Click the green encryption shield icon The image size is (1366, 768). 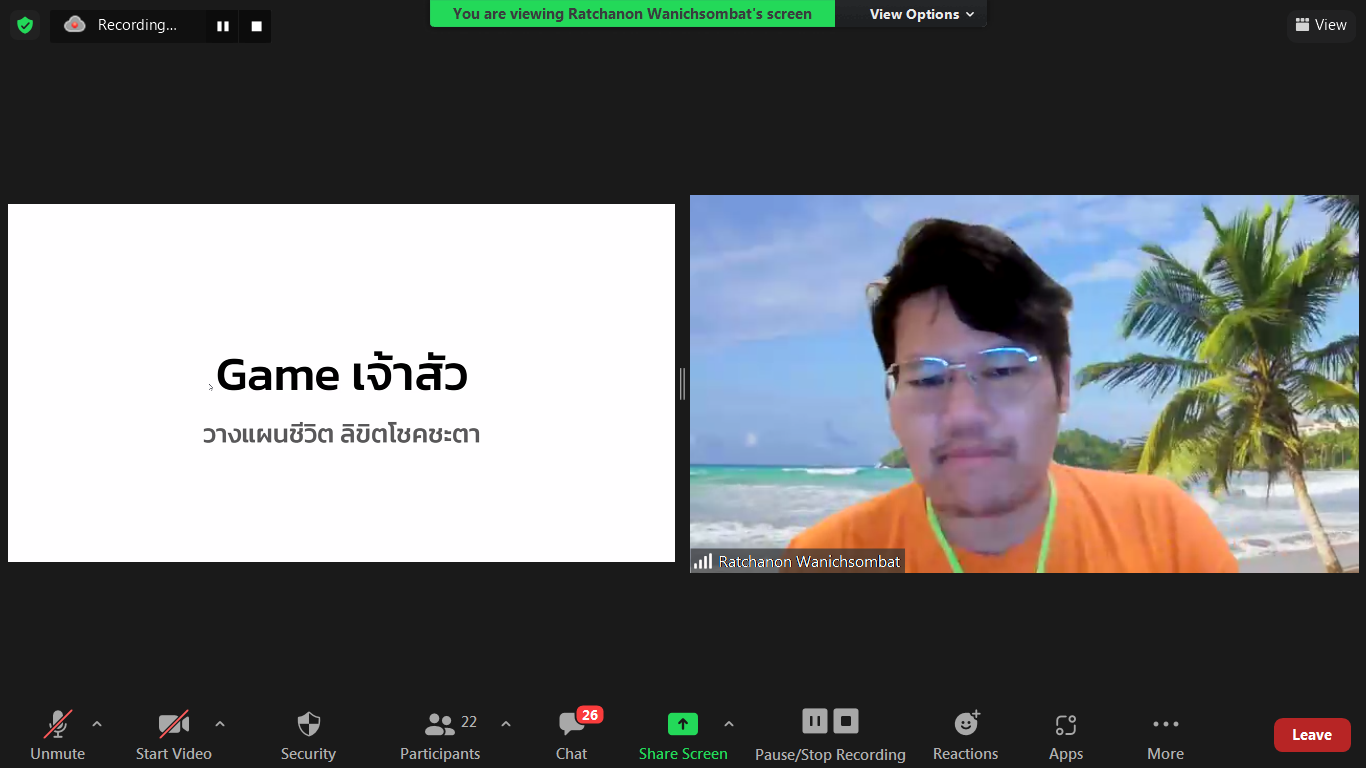[25, 25]
